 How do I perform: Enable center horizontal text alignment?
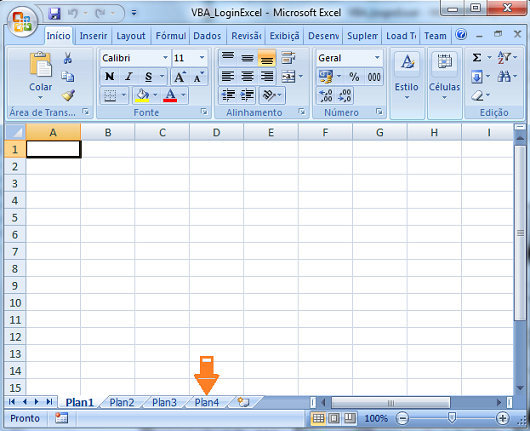pyautogui.click(x=247, y=77)
